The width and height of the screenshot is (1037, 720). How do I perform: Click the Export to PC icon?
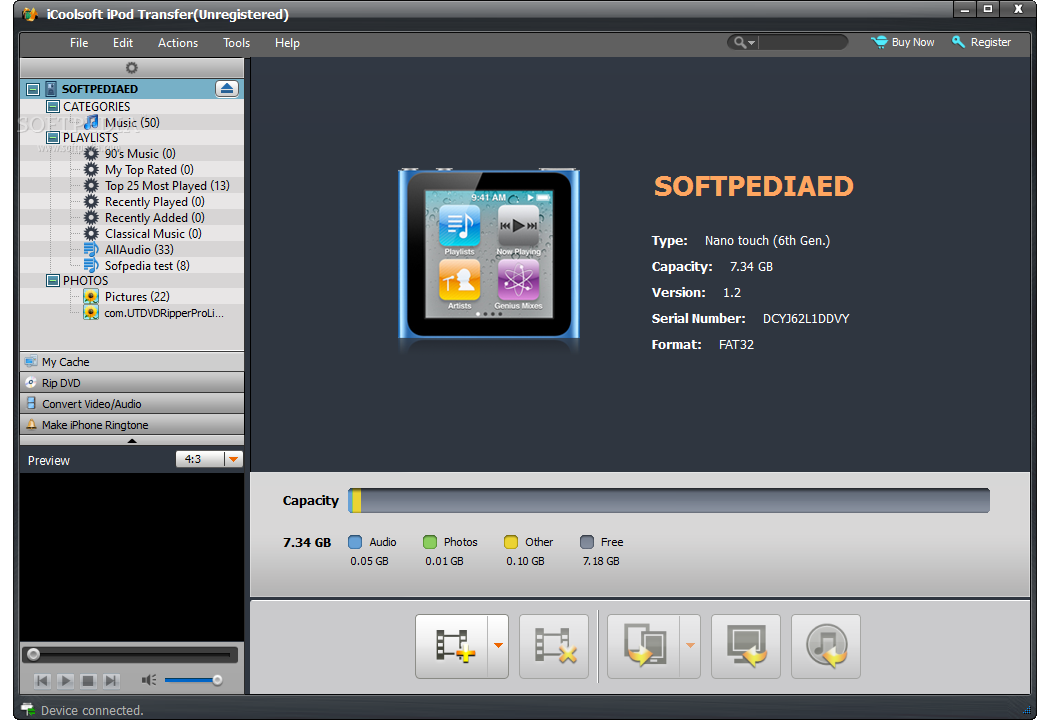click(745, 646)
